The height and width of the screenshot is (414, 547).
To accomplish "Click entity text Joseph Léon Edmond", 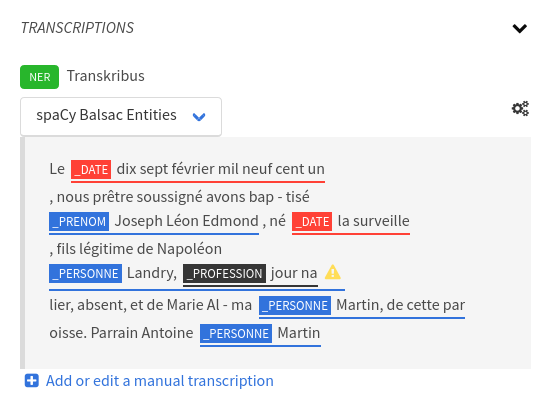I will pos(187,221).
